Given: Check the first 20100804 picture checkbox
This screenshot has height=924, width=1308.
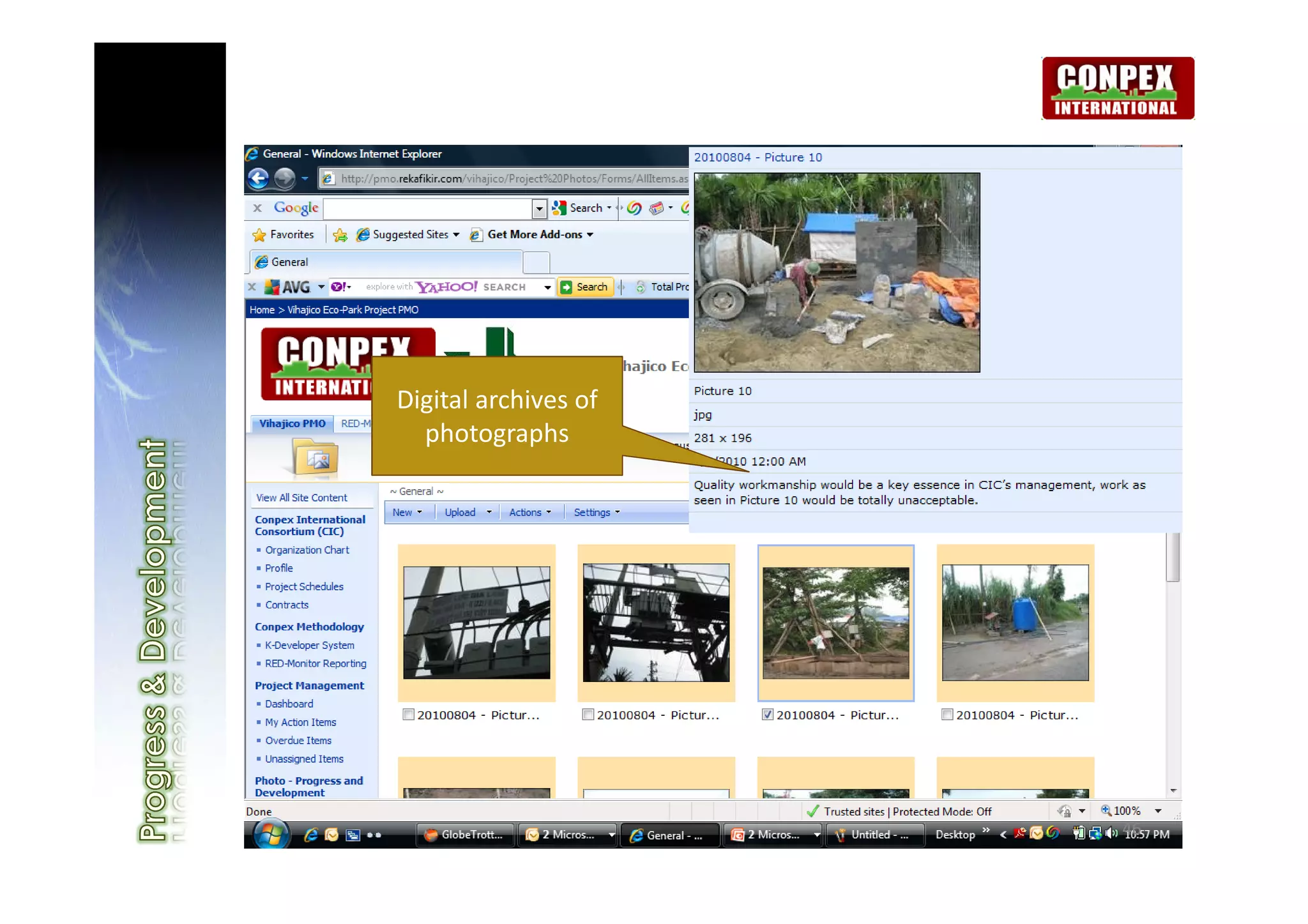Looking at the screenshot, I should [x=409, y=715].
